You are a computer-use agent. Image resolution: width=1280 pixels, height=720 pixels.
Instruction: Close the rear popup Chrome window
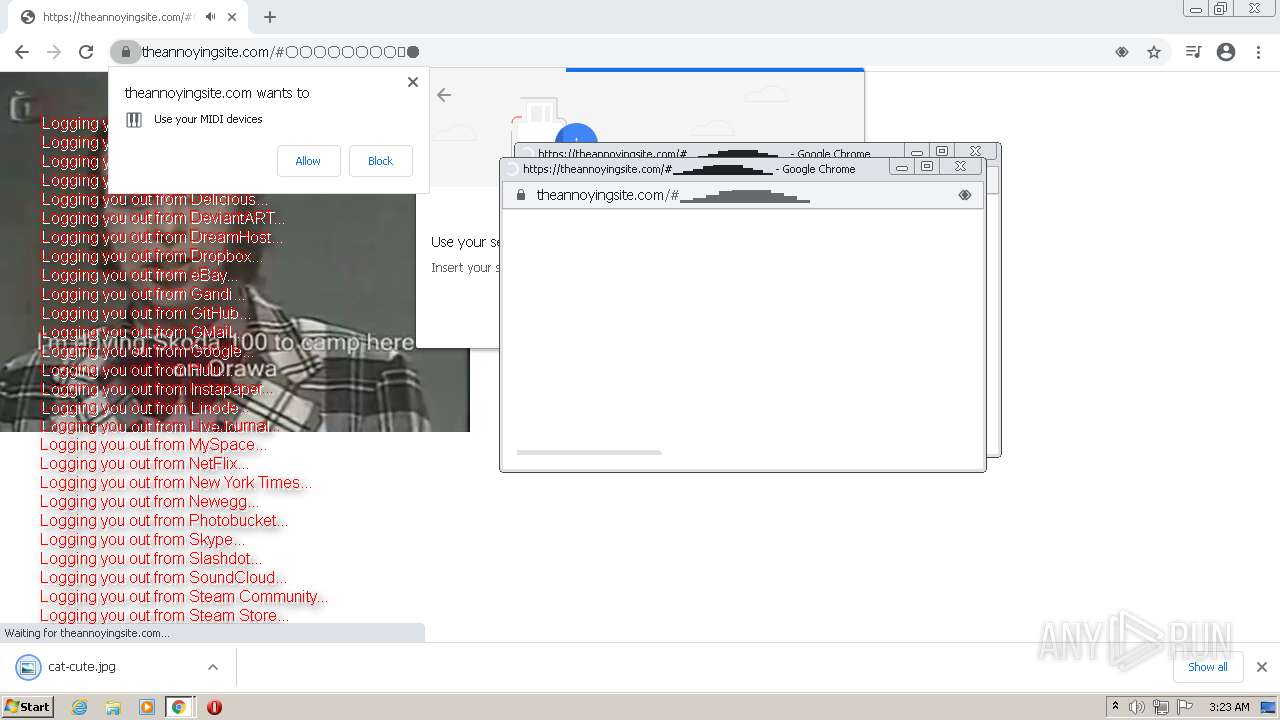975,152
